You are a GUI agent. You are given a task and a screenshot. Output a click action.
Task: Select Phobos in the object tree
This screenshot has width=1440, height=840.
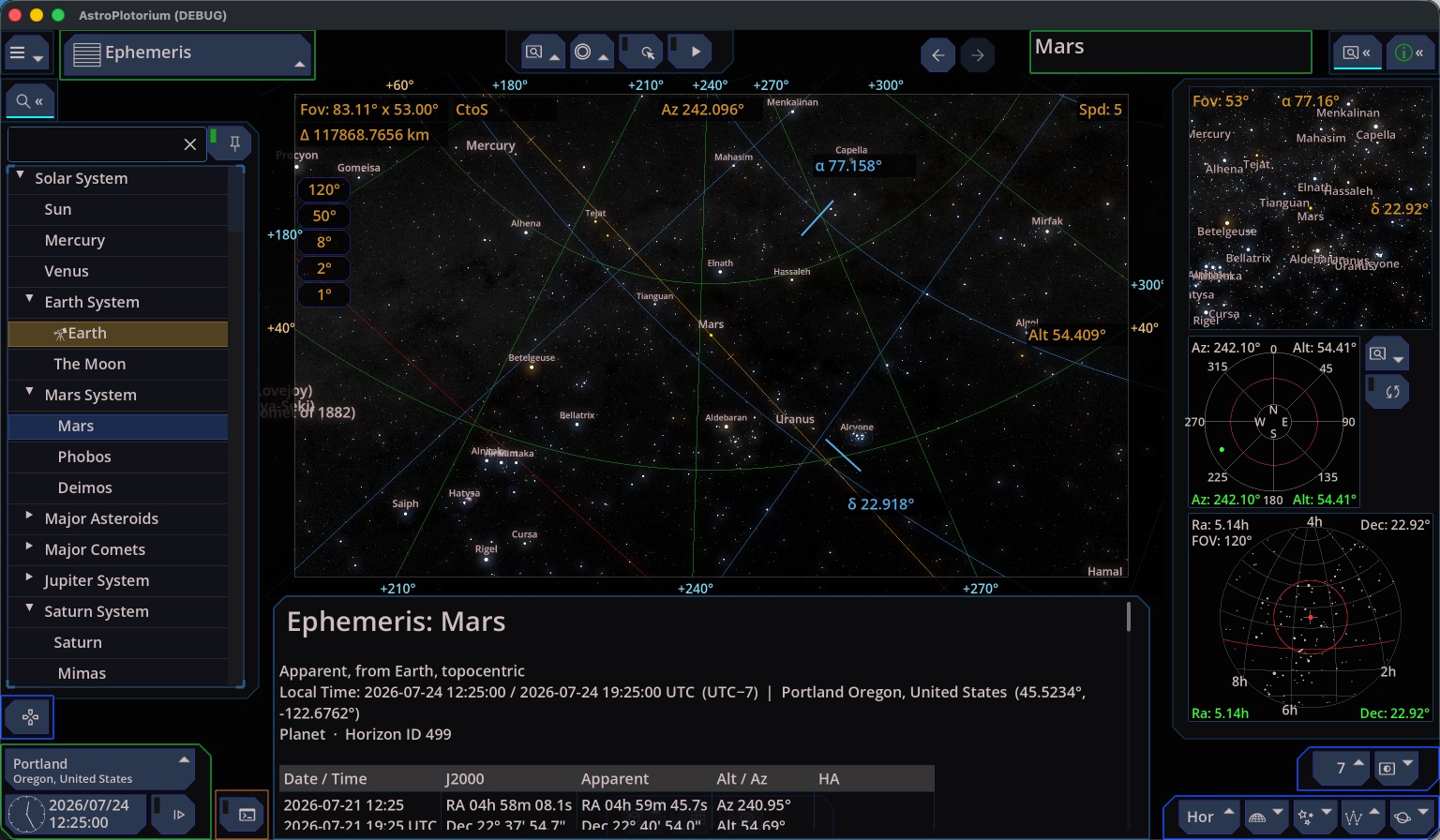tap(118, 457)
